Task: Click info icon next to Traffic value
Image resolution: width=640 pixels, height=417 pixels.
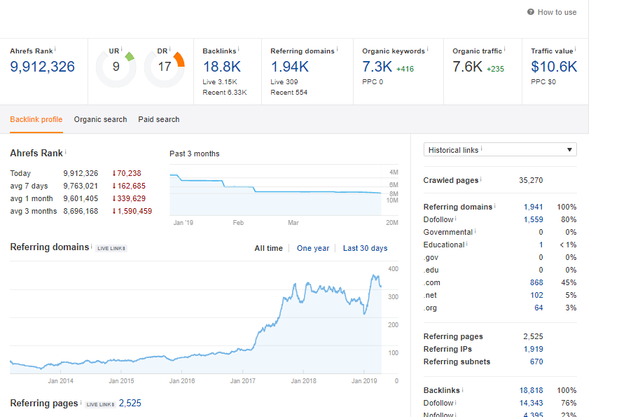Action: click(575, 49)
